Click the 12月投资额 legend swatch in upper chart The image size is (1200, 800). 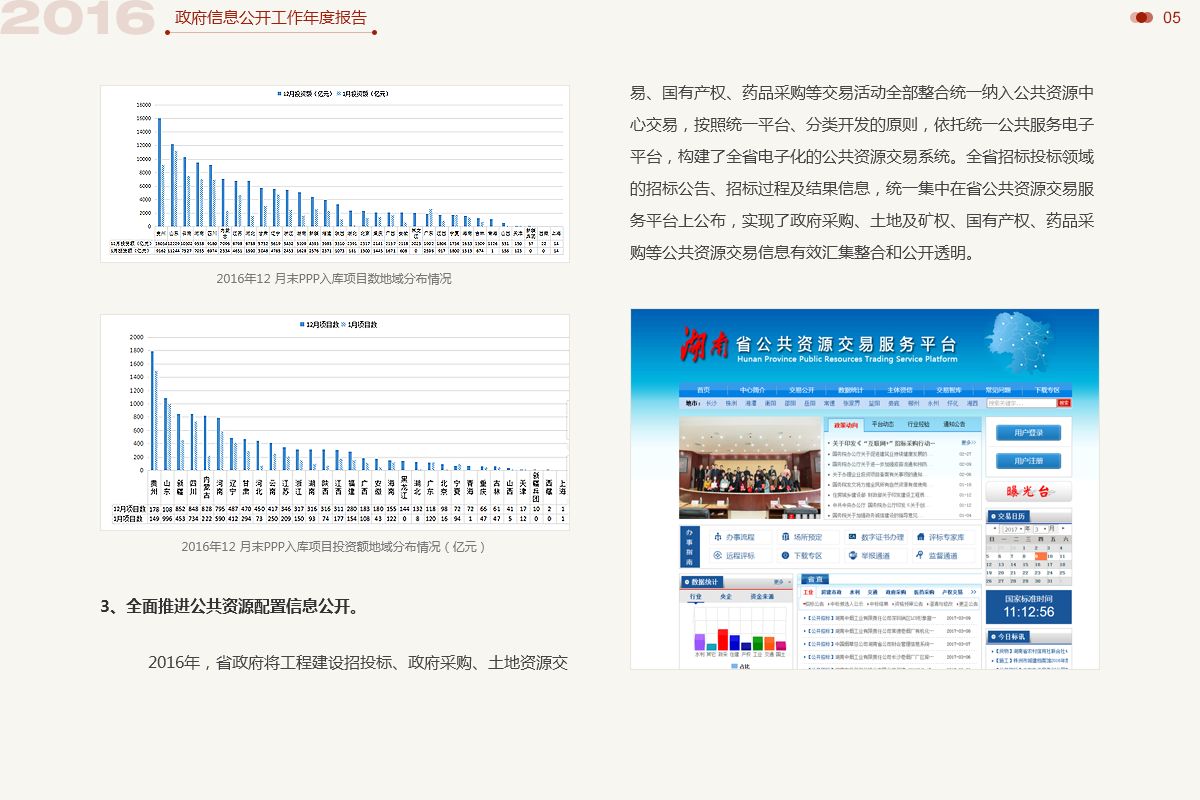point(280,93)
